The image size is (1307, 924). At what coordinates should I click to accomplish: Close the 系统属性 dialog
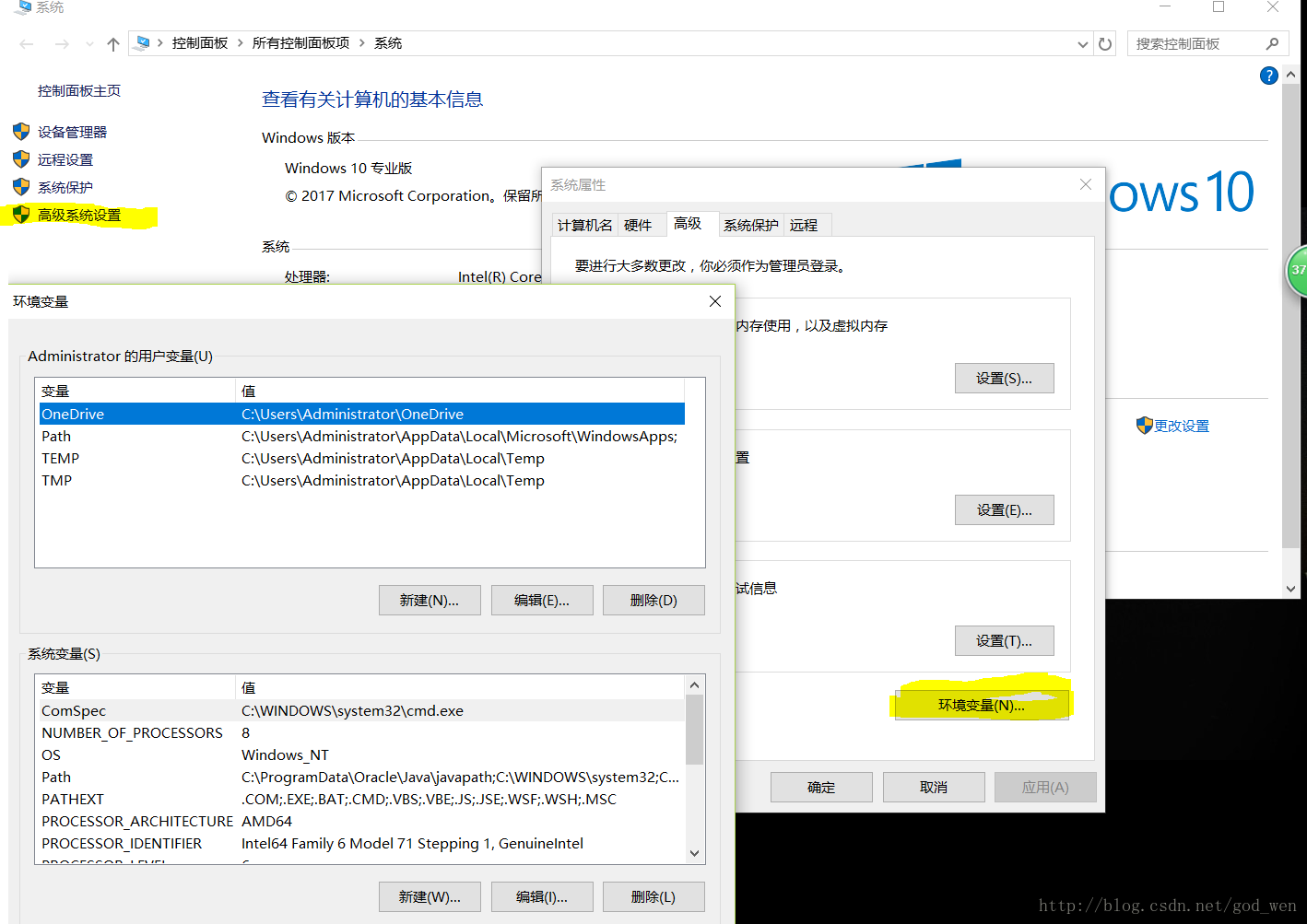pyautogui.click(x=1086, y=184)
